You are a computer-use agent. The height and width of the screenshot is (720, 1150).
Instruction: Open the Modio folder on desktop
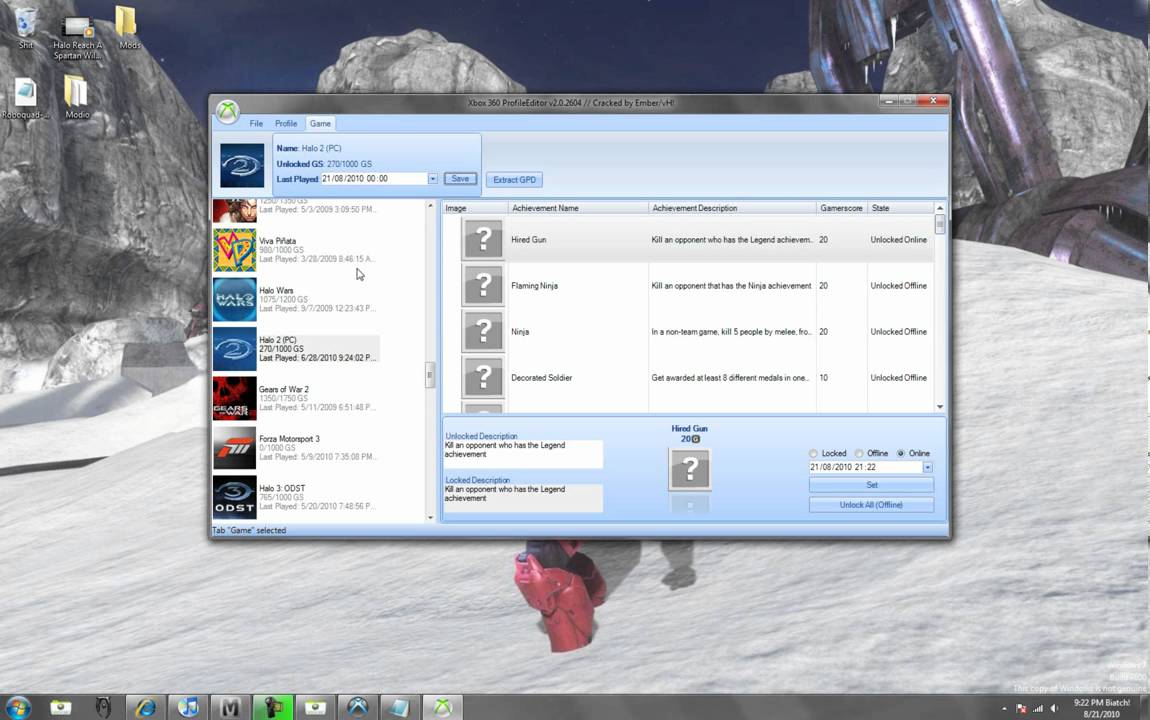point(76,92)
